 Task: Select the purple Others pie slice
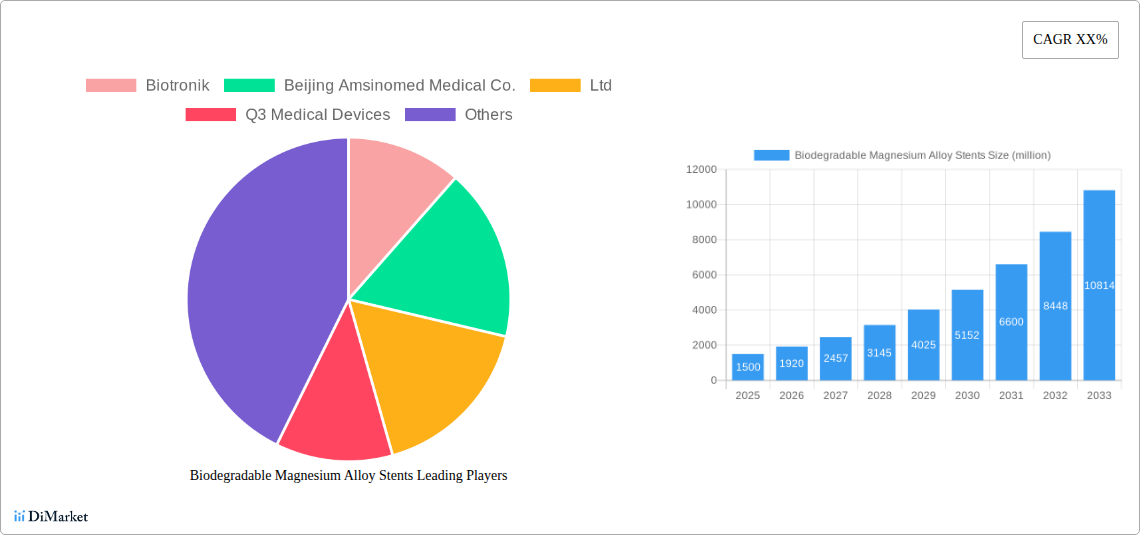tap(260, 290)
